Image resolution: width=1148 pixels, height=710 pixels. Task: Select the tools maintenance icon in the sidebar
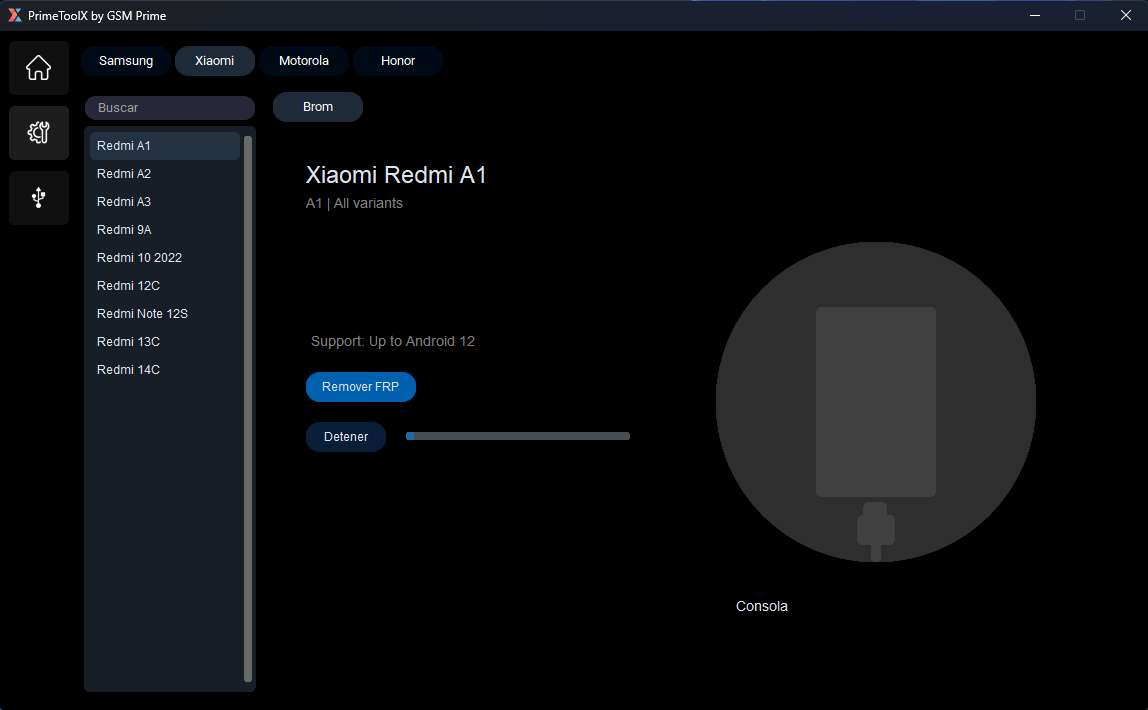[x=38, y=132]
